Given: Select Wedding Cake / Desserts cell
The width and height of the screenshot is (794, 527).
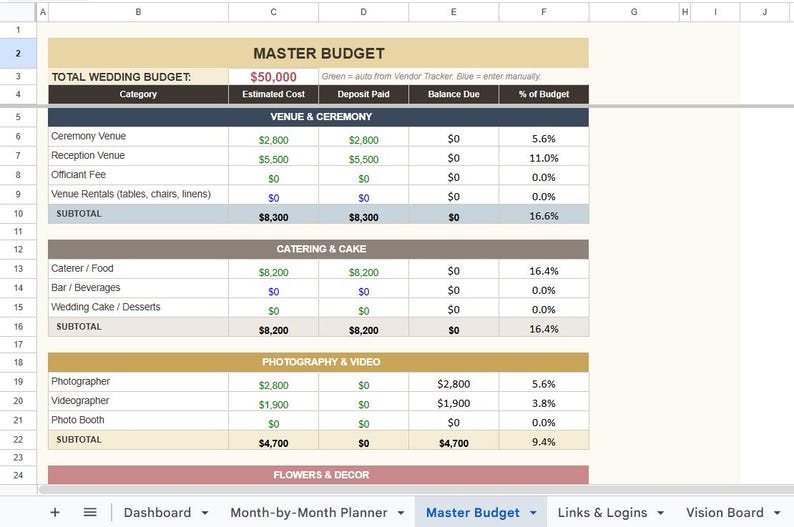Looking at the screenshot, I should pyautogui.click(x=138, y=307).
